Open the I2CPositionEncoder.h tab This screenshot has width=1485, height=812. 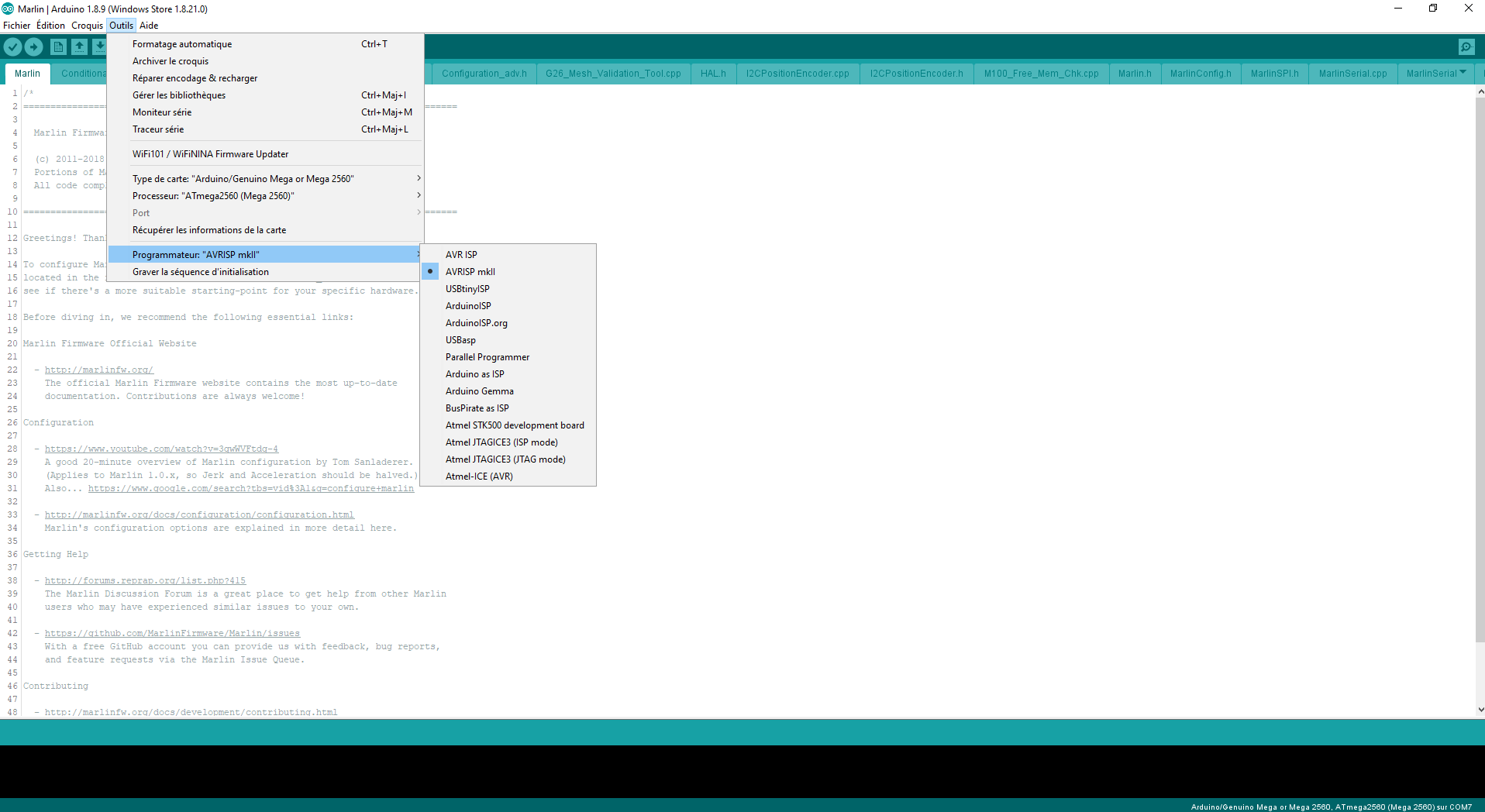pyautogui.click(x=916, y=74)
